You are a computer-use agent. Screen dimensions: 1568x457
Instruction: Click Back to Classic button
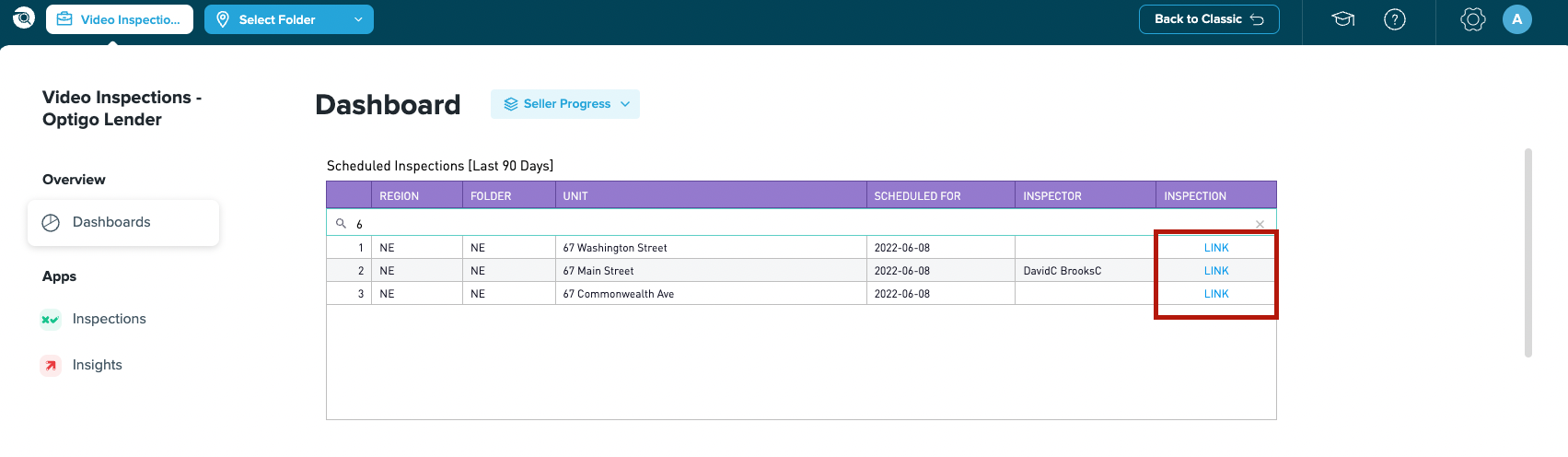point(1209,19)
